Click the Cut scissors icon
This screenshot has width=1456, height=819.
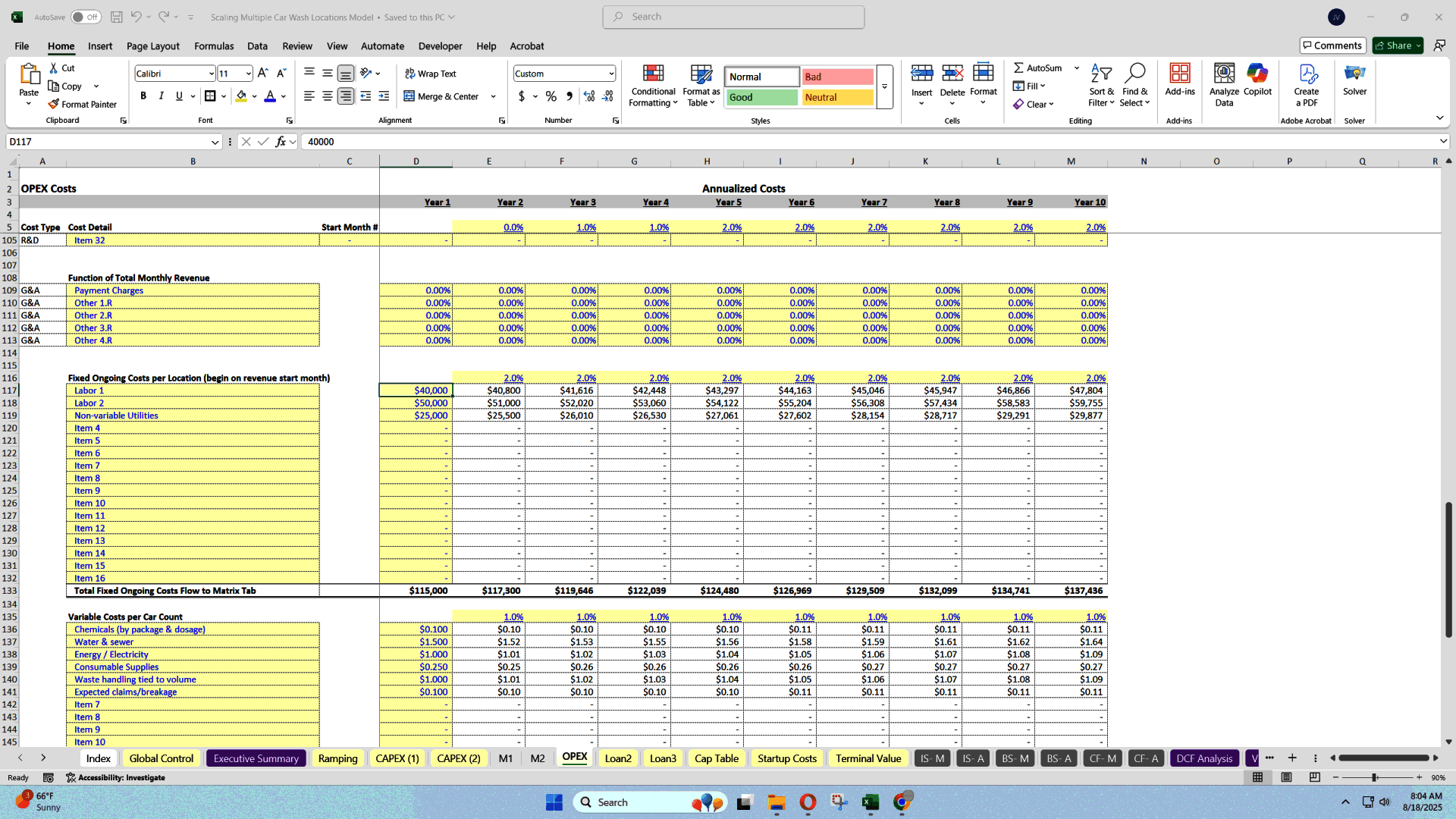click(x=54, y=68)
